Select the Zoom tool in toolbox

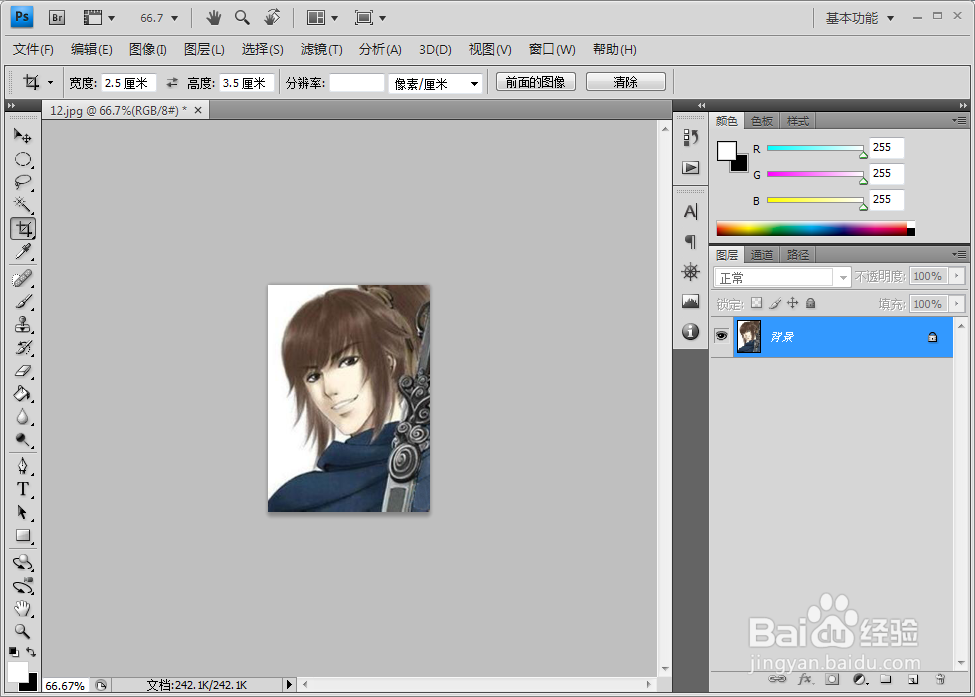click(23, 632)
